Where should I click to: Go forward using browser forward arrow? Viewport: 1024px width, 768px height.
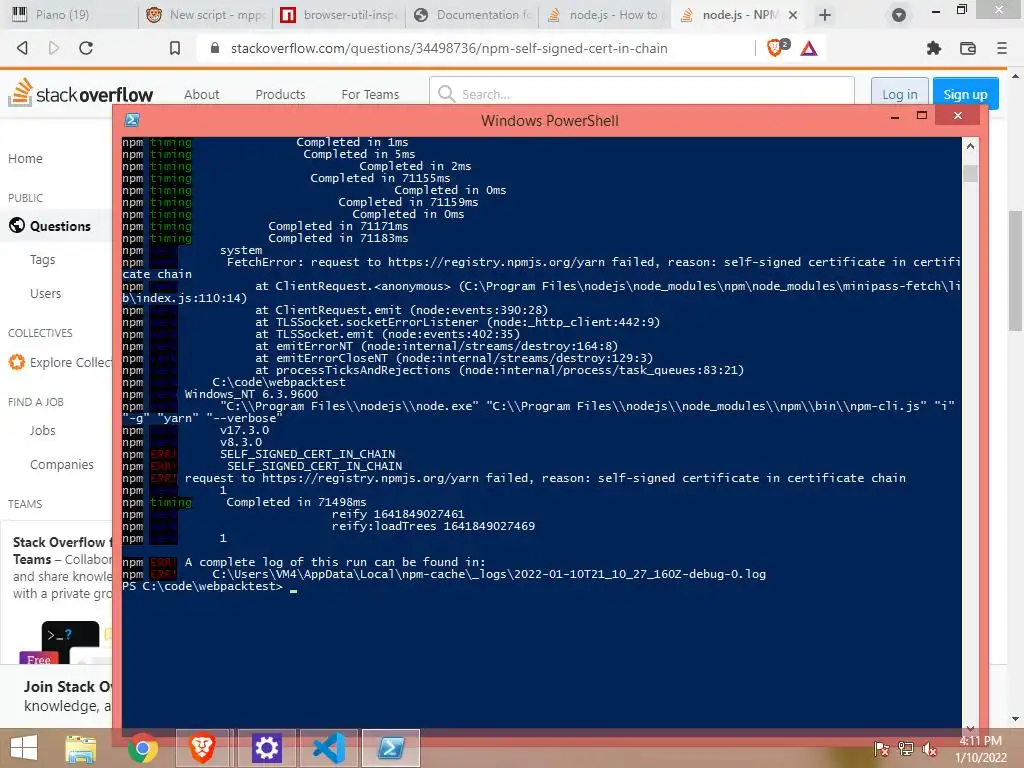point(54,48)
